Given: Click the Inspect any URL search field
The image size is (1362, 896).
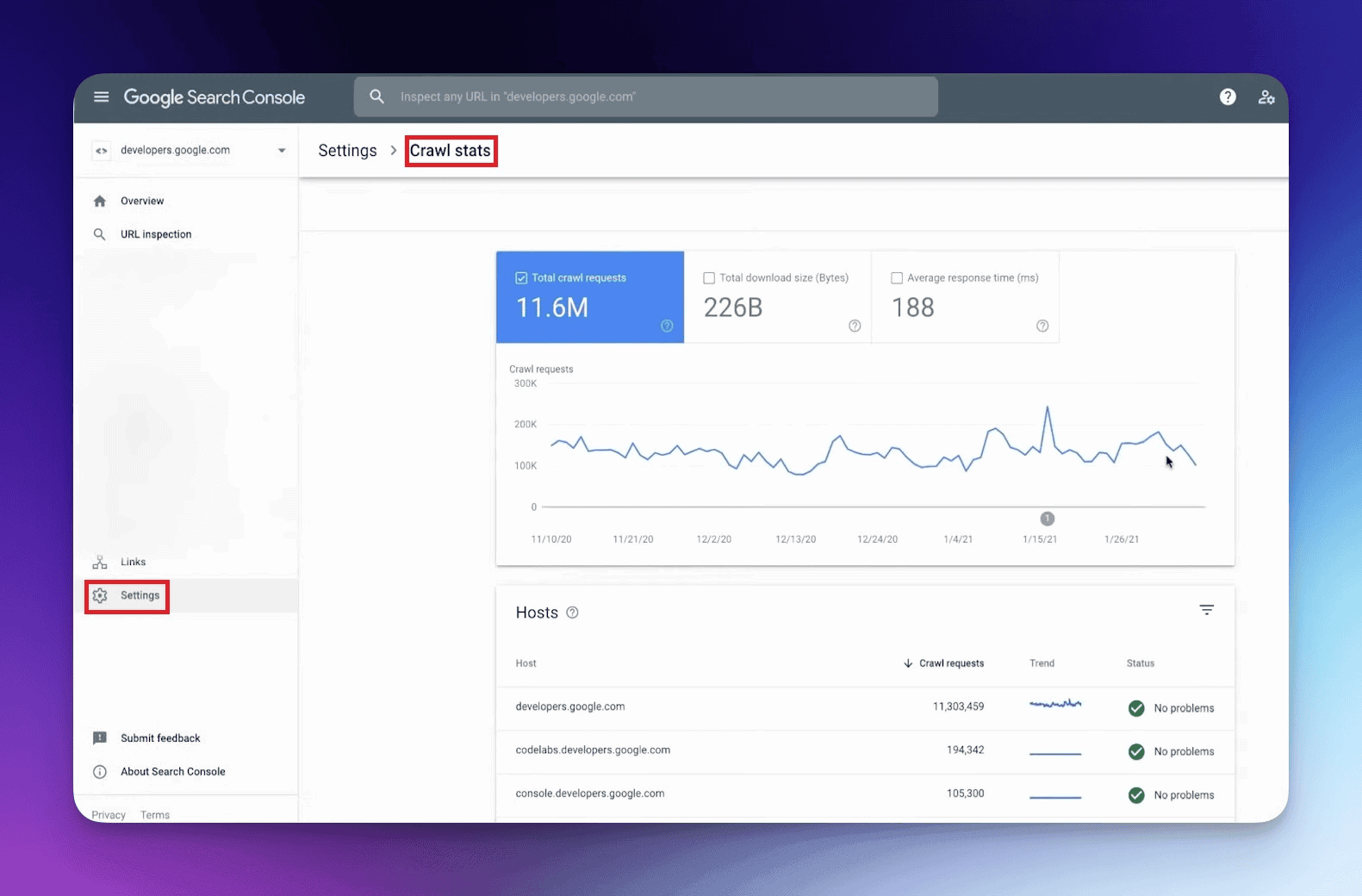Looking at the screenshot, I should tap(646, 97).
